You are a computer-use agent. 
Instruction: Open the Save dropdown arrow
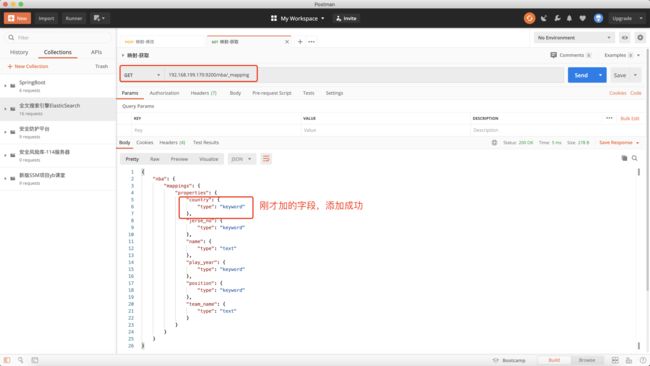pos(635,75)
